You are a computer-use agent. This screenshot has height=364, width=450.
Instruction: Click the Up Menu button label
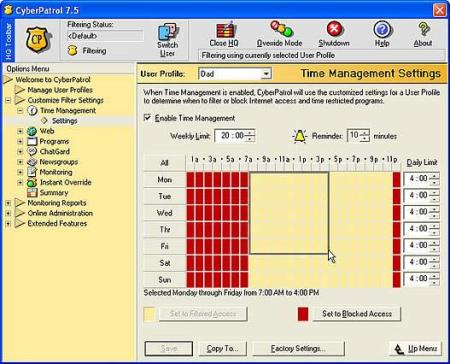coord(422,349)
